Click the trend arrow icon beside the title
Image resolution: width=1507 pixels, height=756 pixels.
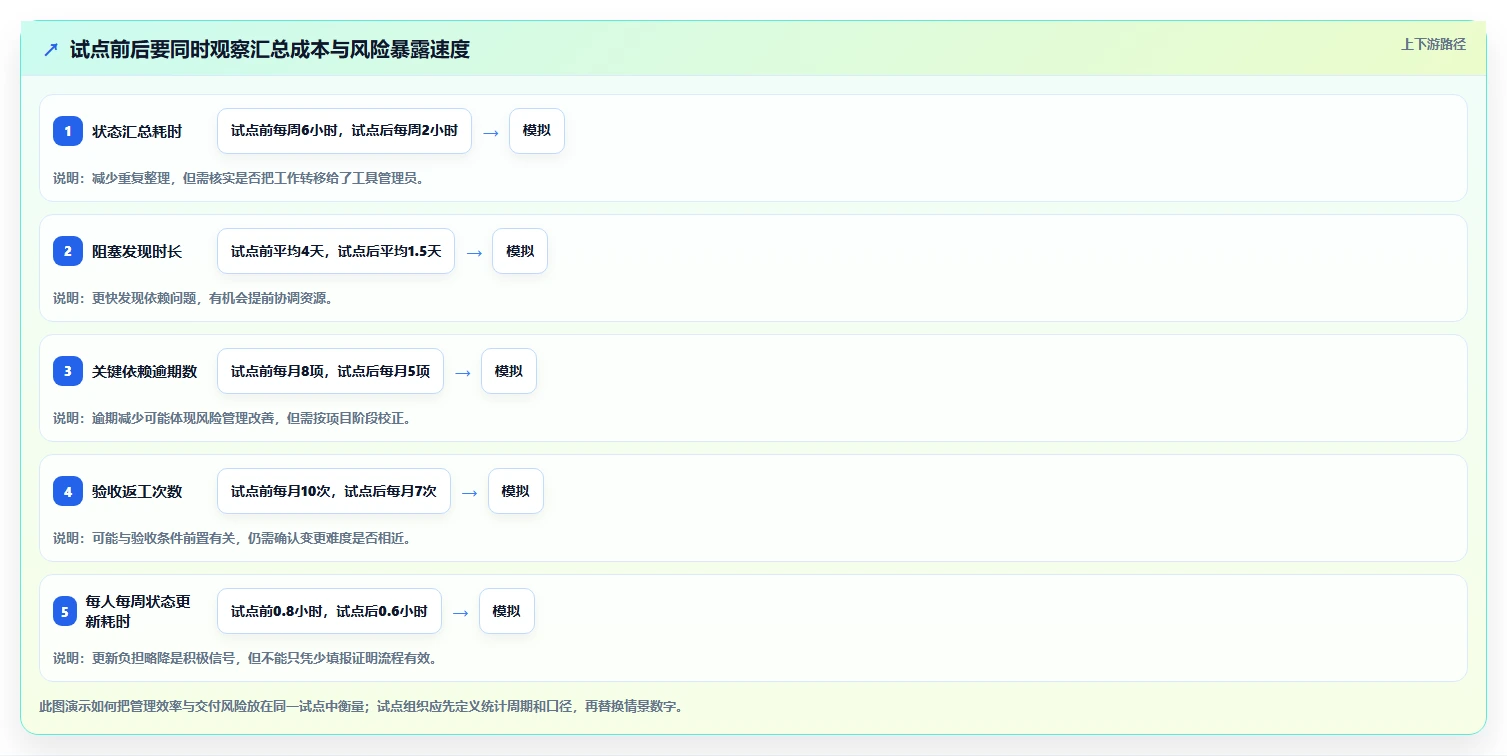51,49
